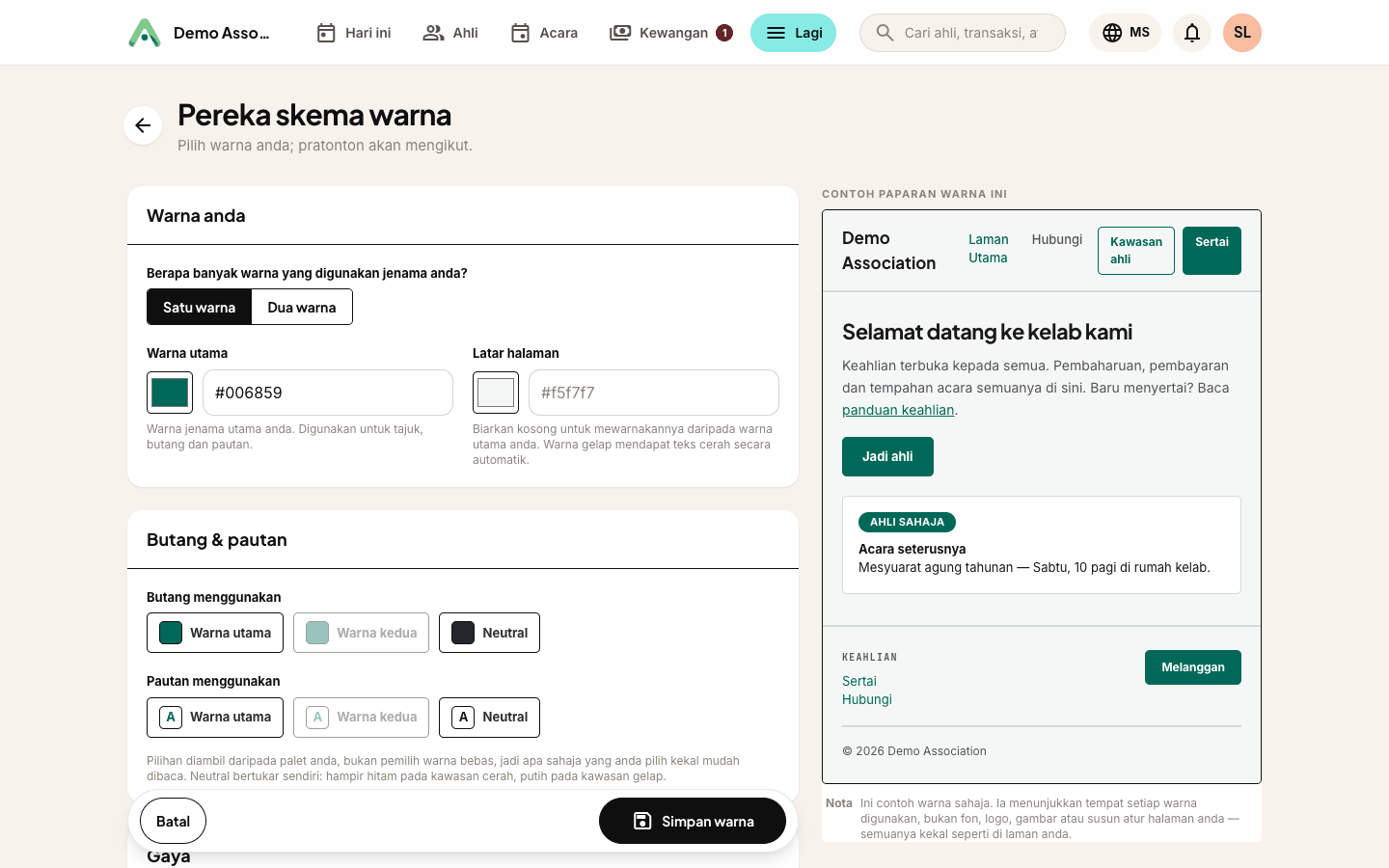
Task: Click the Hubungi link in preview footer
Action: pos(867,699)
